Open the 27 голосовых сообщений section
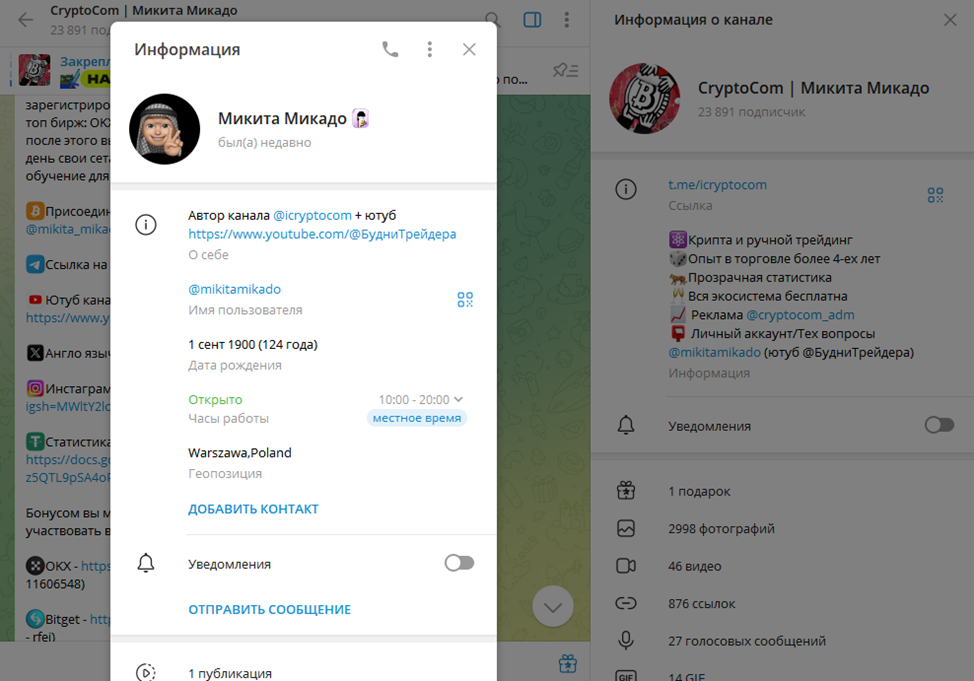 783,640
